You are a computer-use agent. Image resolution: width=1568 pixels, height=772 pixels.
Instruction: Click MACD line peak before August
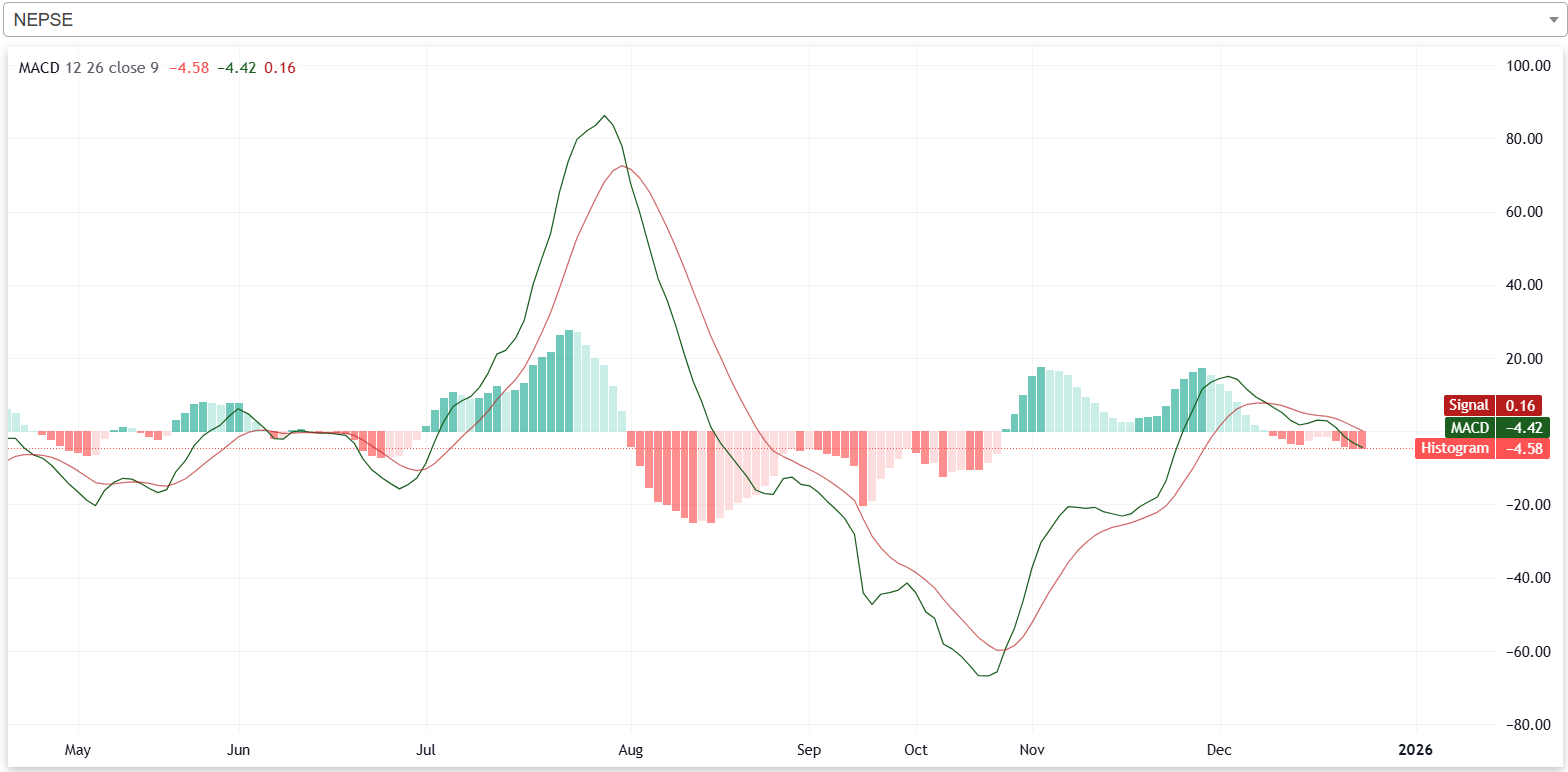click(604, 116)
